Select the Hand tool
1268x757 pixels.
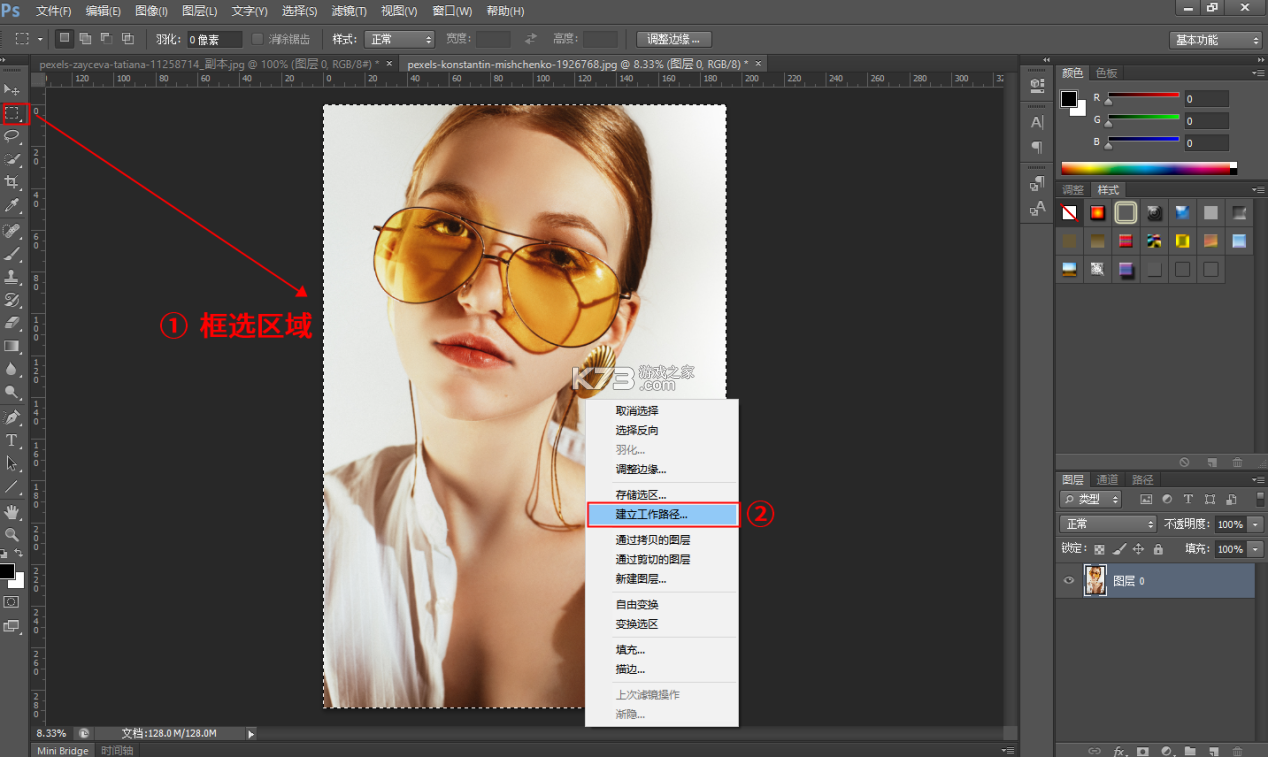click(x=12, y=512)
